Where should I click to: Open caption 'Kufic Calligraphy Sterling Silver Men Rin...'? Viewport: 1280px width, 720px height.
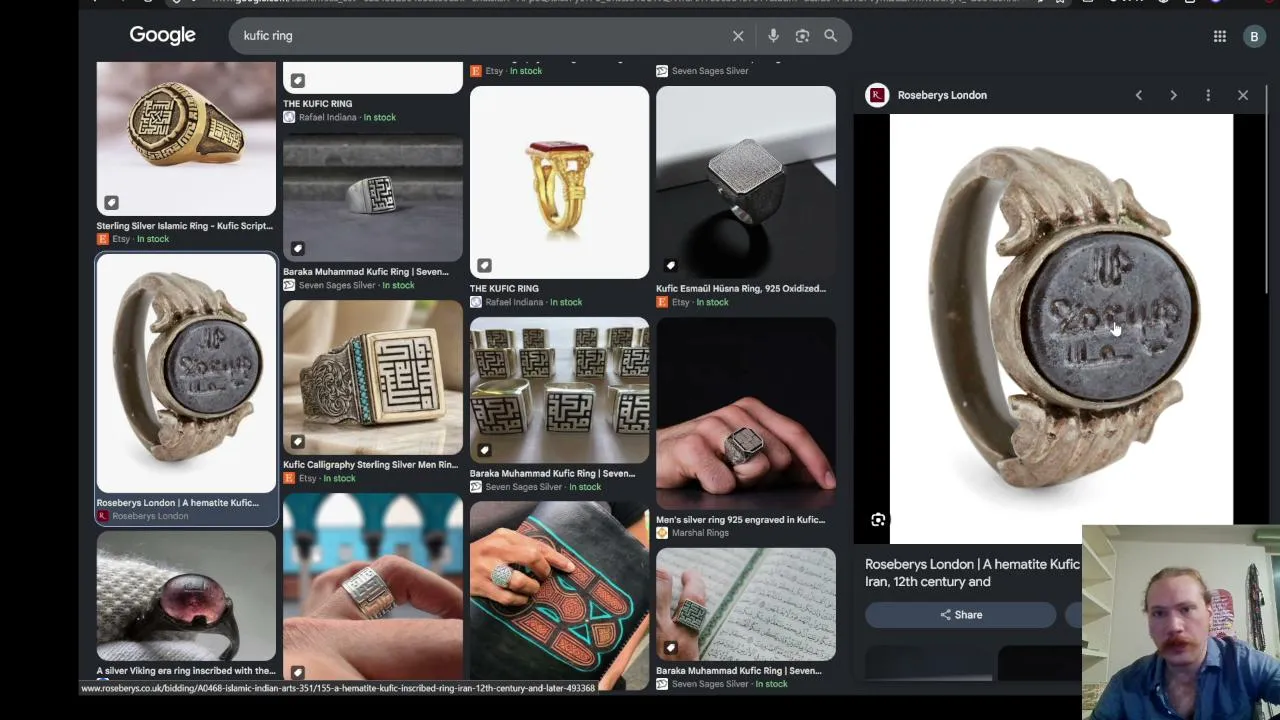tap(370, 465)
